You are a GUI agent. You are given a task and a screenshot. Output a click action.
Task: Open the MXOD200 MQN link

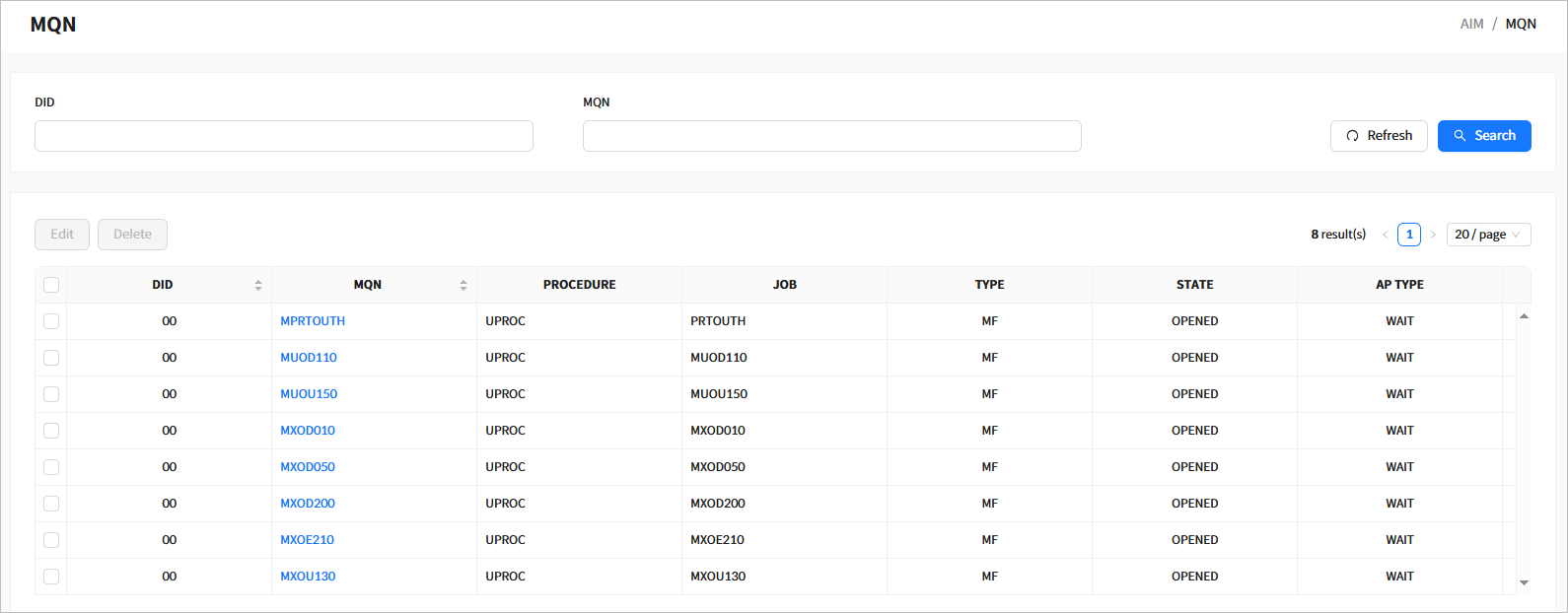pyautogui.click(x=308, y=504)
